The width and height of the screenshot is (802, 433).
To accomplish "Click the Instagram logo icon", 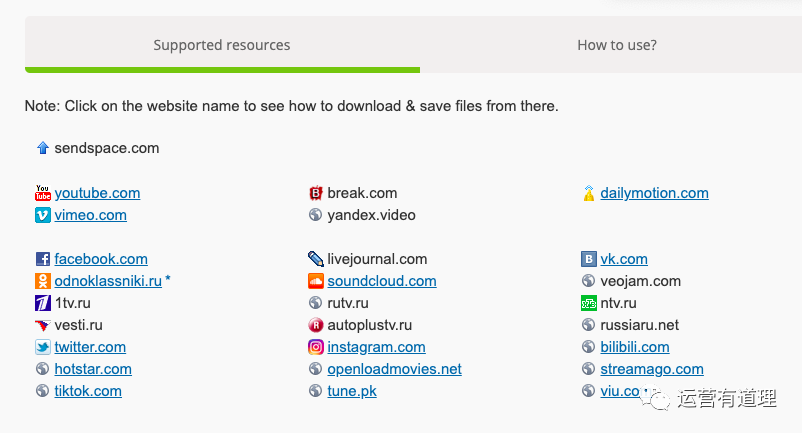I will click(316, 347).
